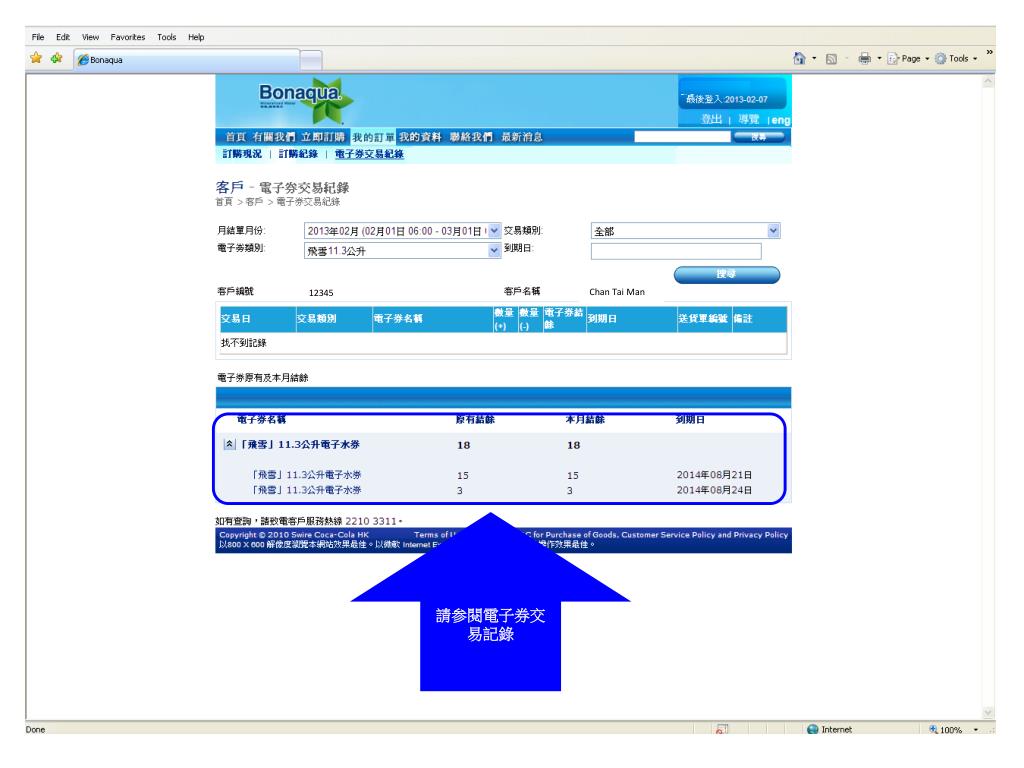Click customer number 12345
The height and width of the screenshot is (768, 1024).
click(321, 293)
